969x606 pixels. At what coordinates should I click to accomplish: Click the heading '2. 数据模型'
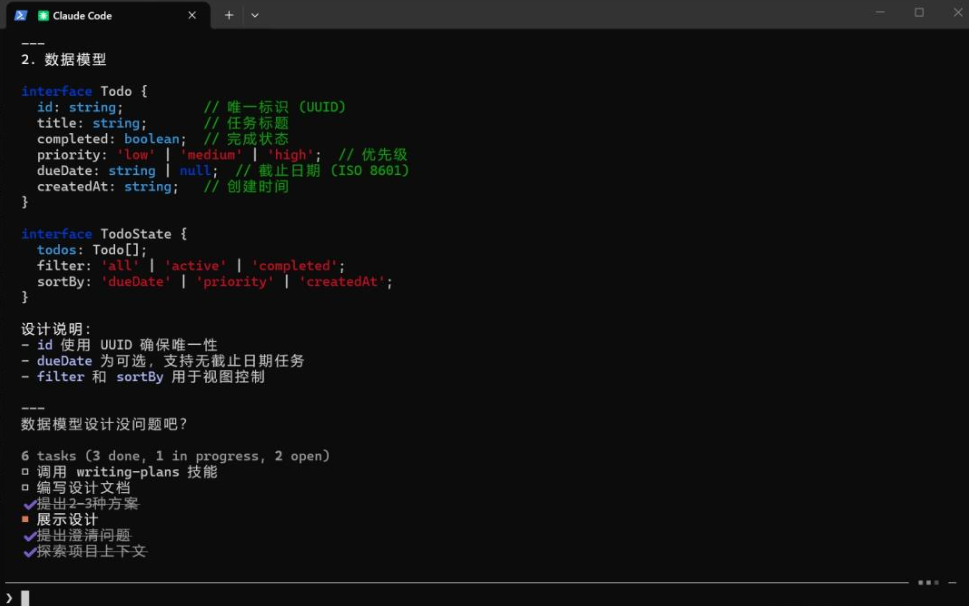64,59
